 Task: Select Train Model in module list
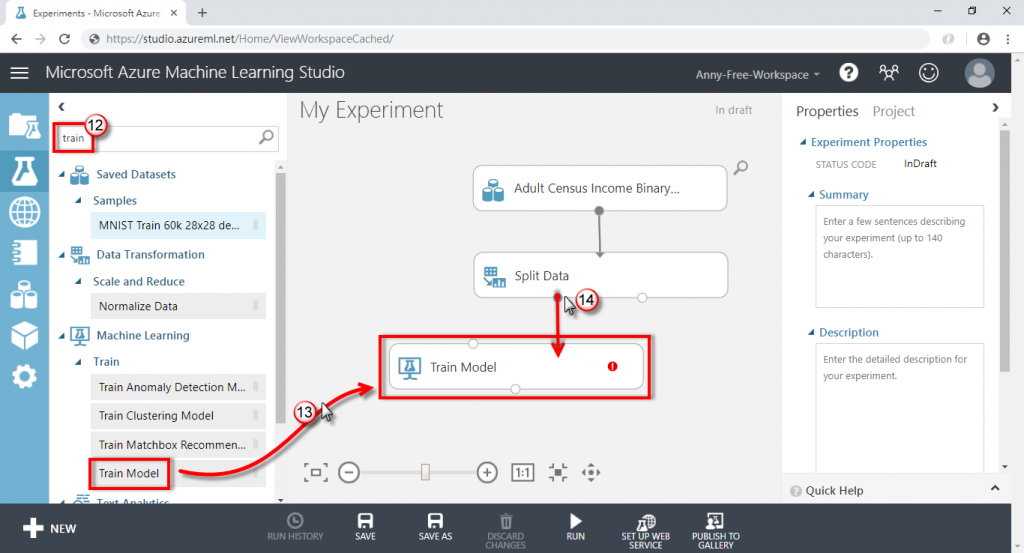pyautogui.click(x=178, y=473)
